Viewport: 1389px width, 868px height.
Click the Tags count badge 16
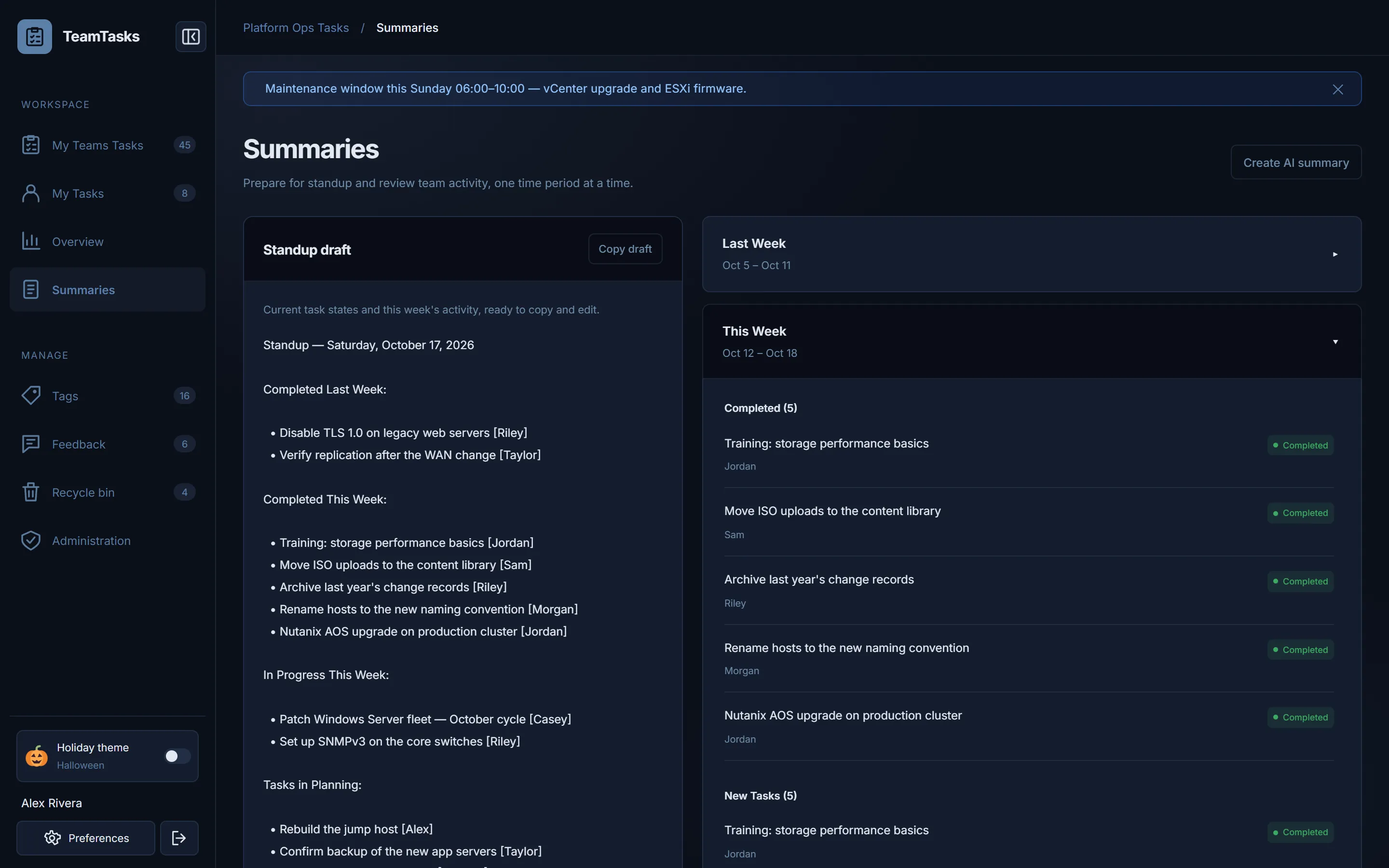pyautogui.click(x=184, y=395)
